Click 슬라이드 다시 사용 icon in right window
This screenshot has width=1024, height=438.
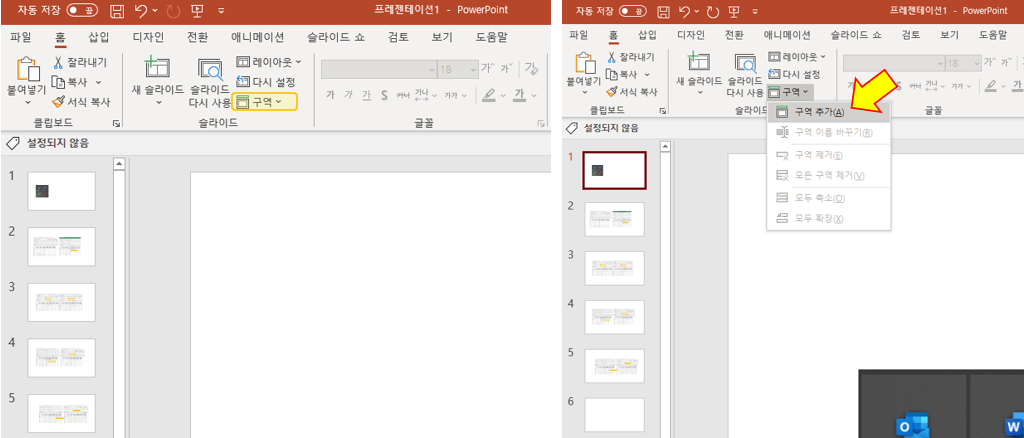point(745,63)
